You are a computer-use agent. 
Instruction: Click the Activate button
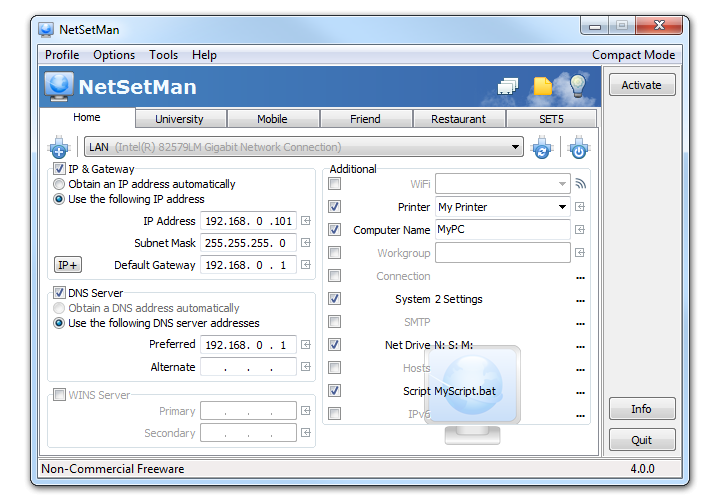[x=642, y=85]
